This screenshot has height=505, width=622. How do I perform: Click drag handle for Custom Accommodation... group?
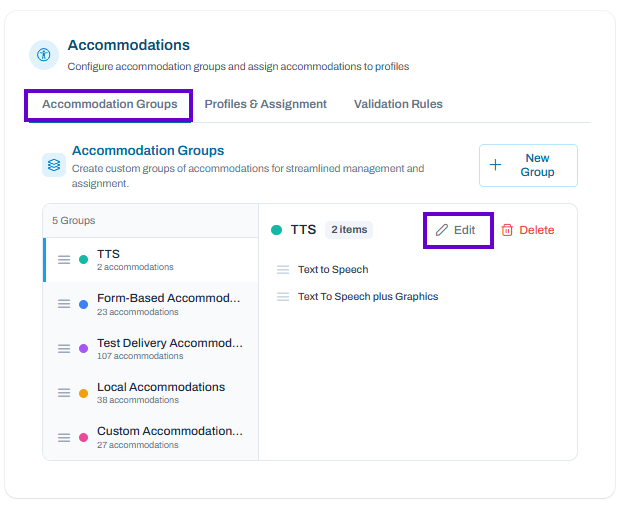pyautogui.click(x=64, y=438)
